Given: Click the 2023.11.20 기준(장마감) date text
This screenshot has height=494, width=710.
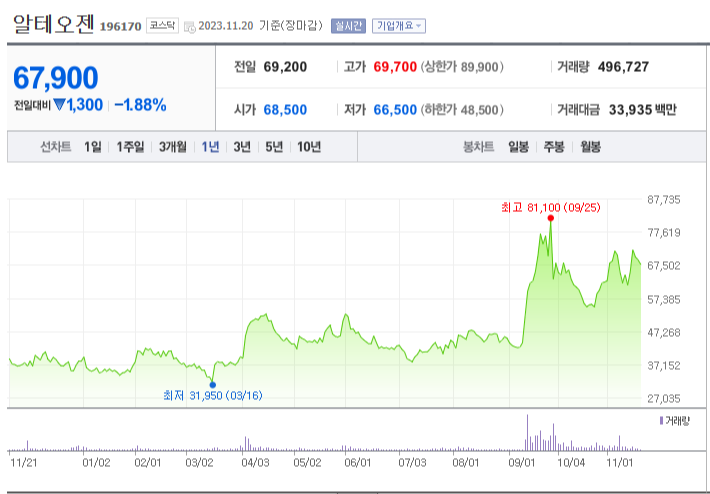Looking at the screenshot, I should (x=260, y=26).
